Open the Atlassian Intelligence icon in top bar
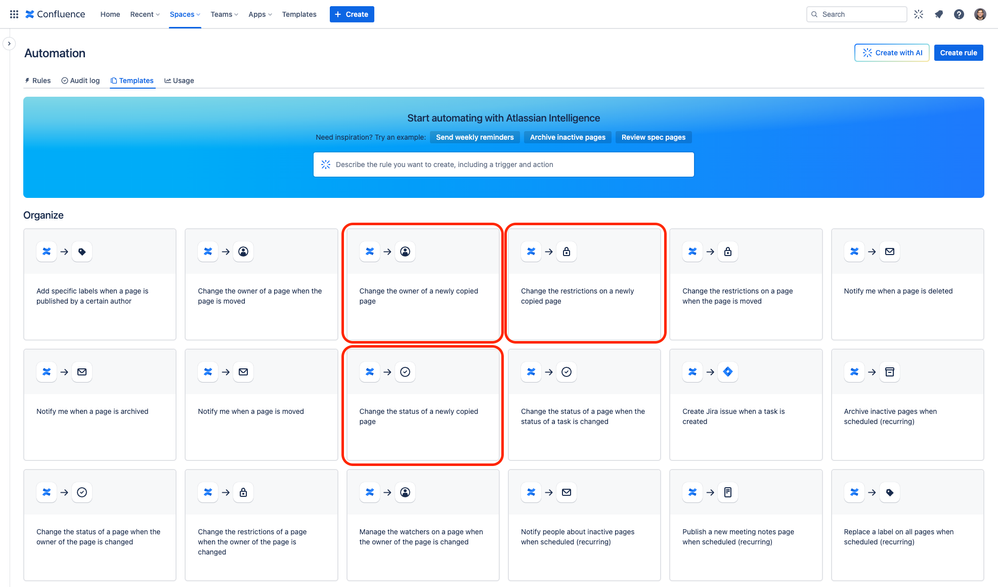The image size is (998, 587). pyautogui.click(x=918, y=14)
